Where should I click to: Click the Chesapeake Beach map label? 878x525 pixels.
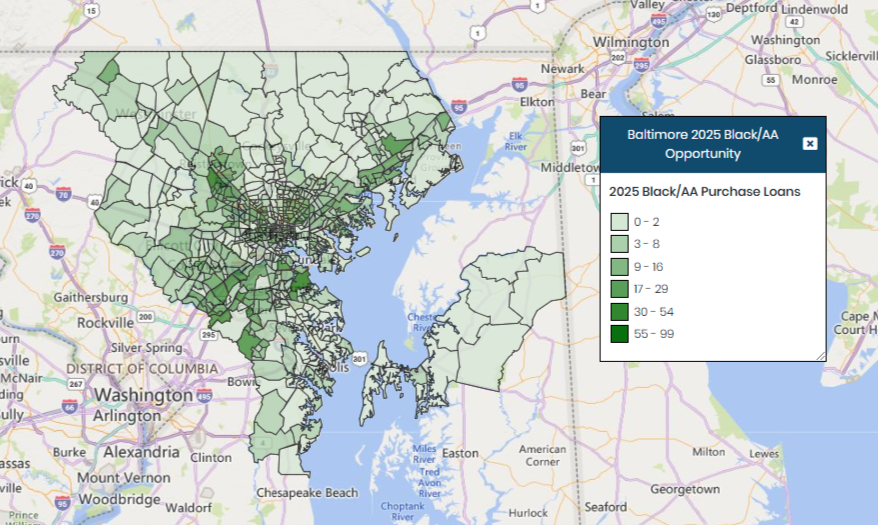[307, 493]
